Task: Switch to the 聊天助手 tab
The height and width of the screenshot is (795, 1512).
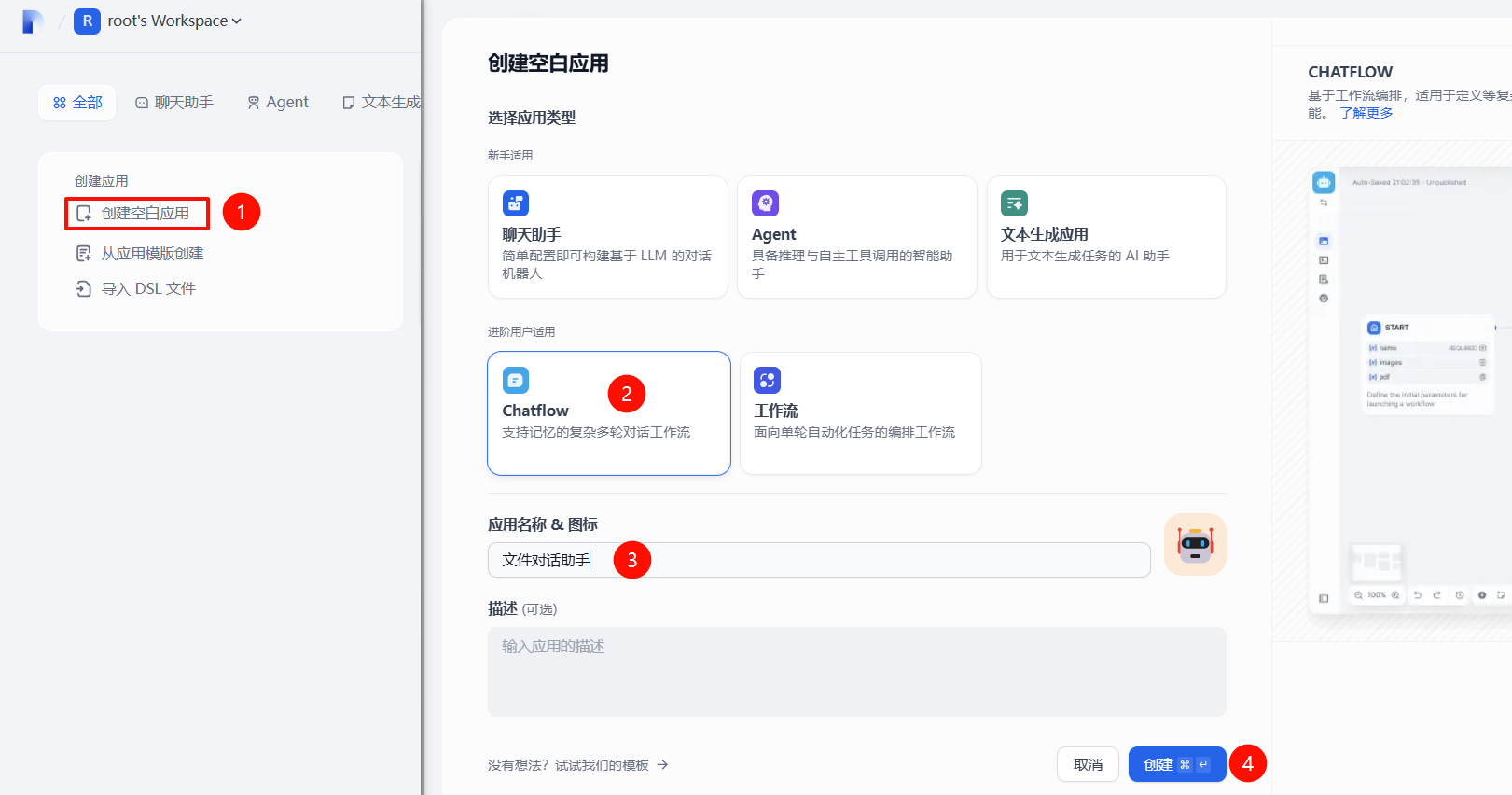Action: [x=174, y=102]
